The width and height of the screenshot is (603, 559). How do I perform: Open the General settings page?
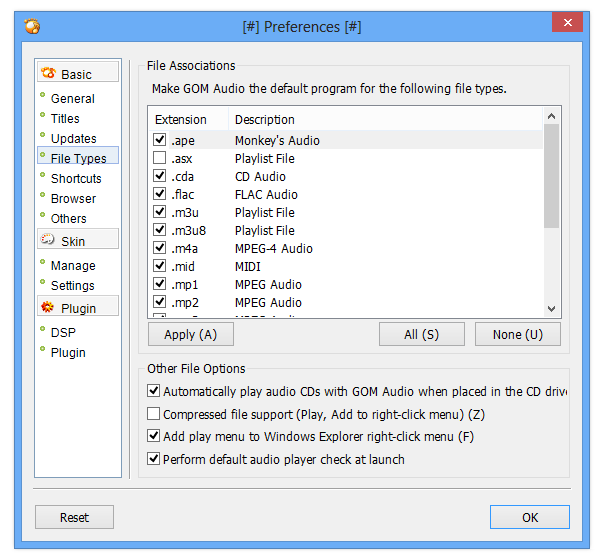coord(73,99)
